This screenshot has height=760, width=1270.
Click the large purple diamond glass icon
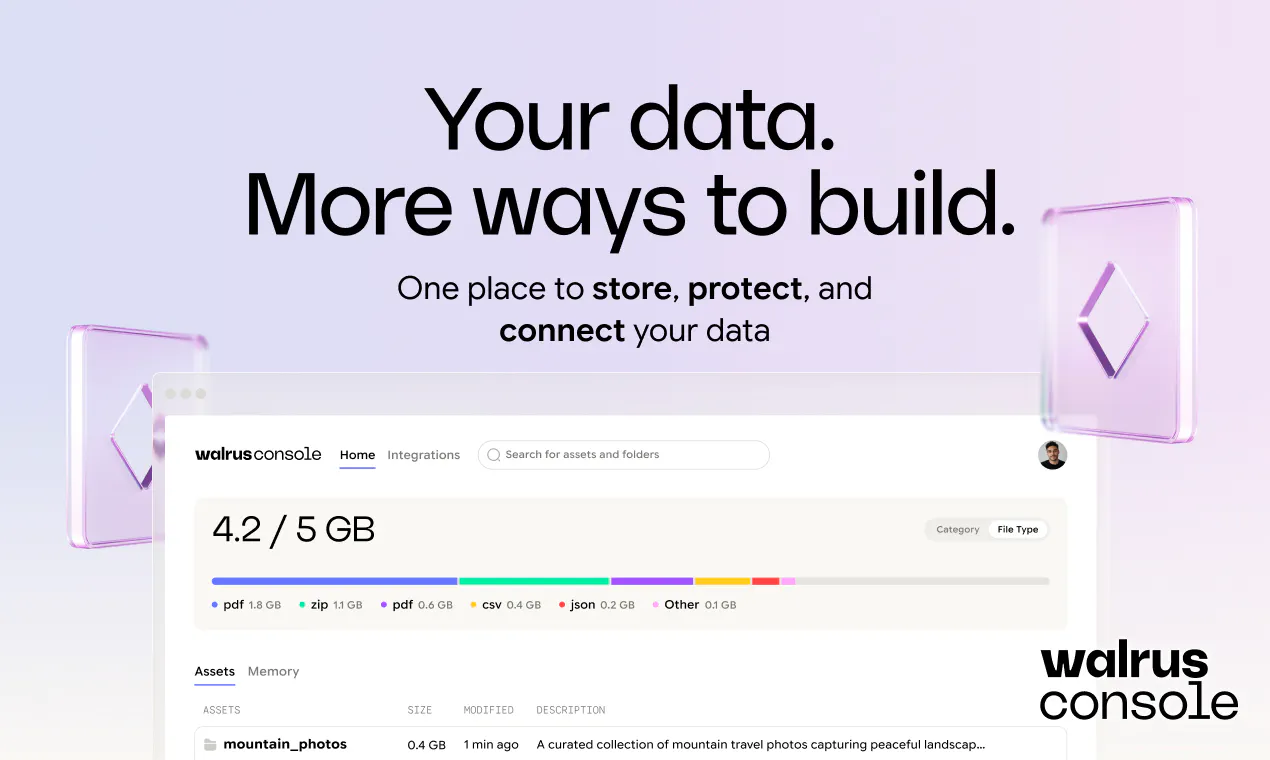[x=1118, y=320]
